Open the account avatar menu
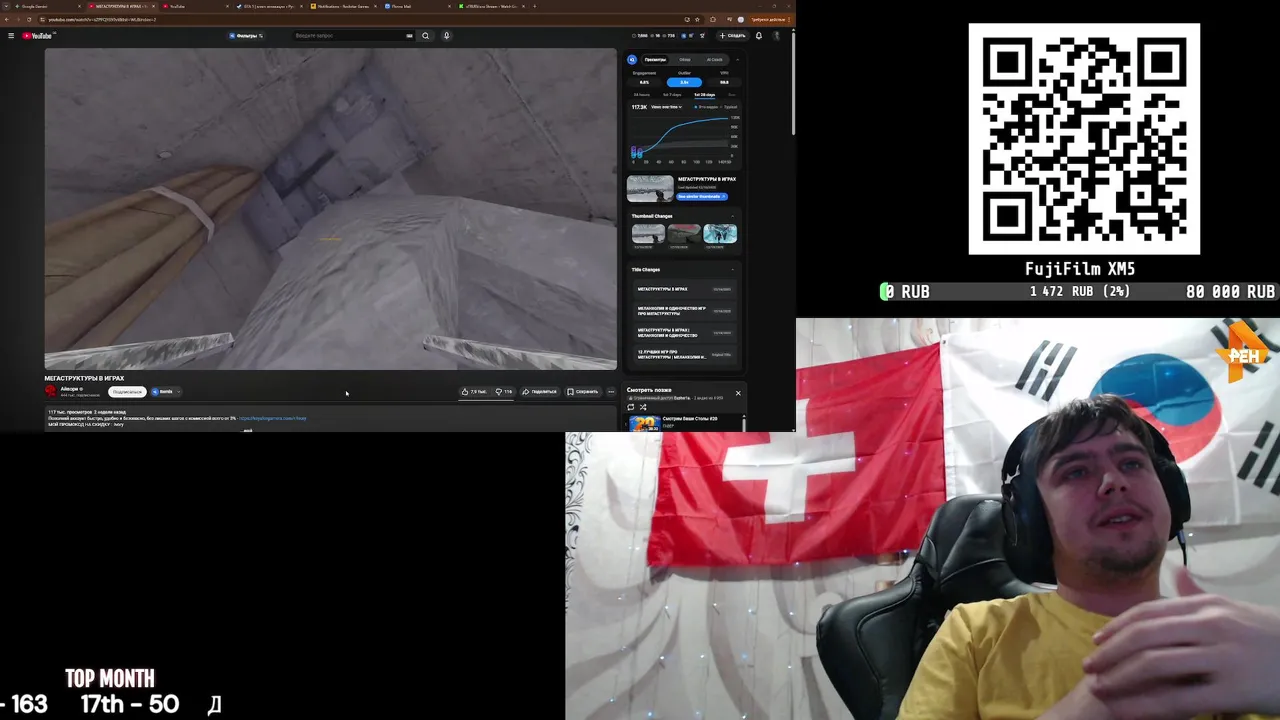The image size is (1280, 720). point(776,36)
